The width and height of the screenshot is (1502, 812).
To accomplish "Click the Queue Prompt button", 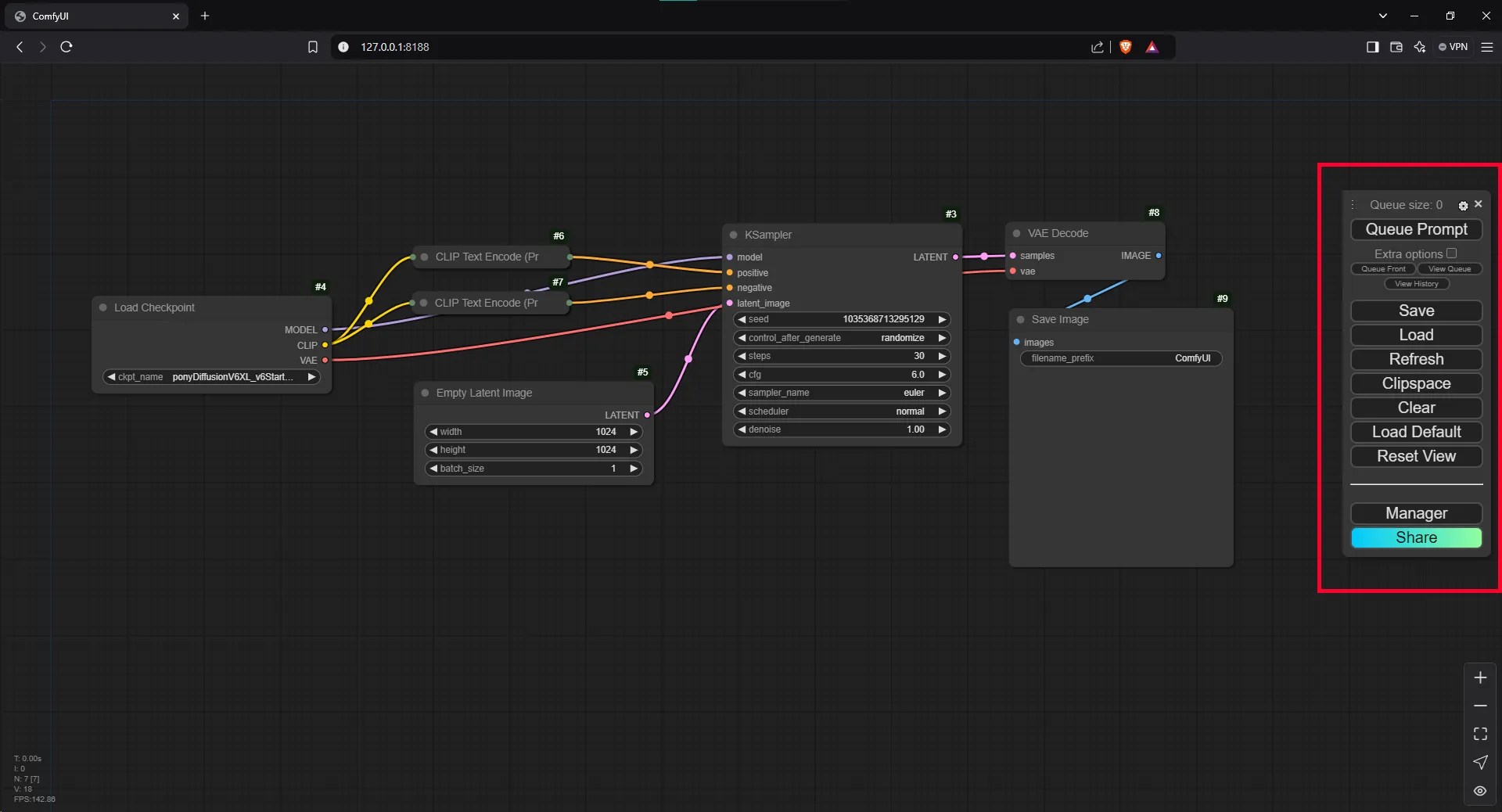I will coord(1416,229).
